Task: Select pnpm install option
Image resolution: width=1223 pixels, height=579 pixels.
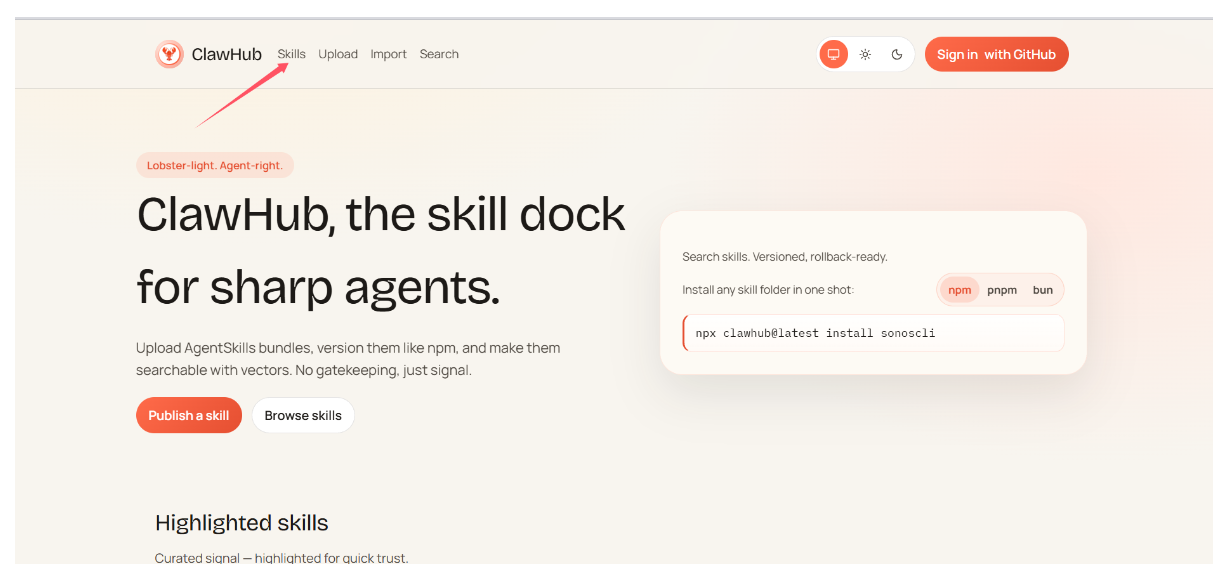Action: point(1002,290)
